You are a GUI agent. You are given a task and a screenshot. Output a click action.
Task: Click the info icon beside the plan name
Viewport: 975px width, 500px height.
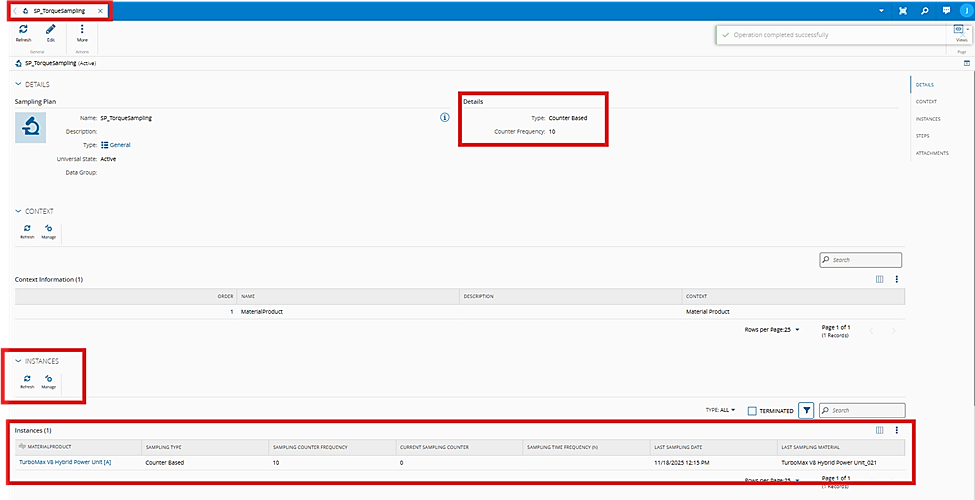[x=444, y=118]
